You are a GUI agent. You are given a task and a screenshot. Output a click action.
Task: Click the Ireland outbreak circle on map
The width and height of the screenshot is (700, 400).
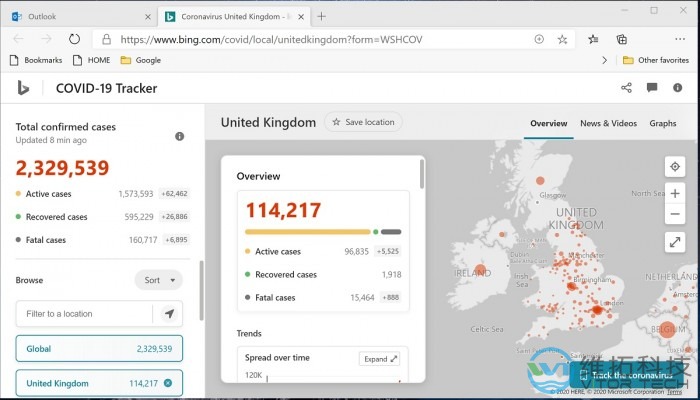(x=480, y=271)
